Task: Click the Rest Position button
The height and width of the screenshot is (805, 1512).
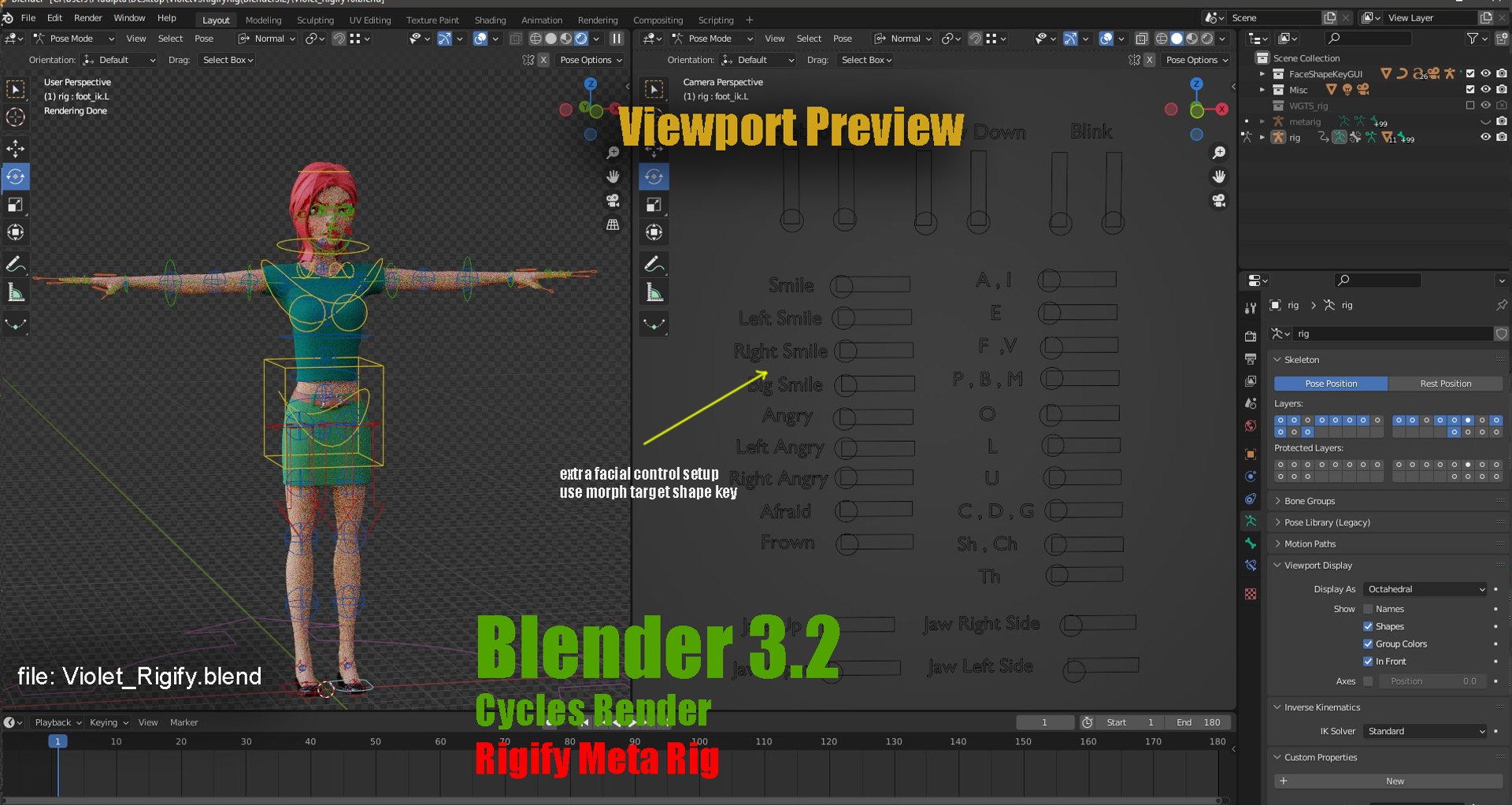Action: [x=1446, y=384]
